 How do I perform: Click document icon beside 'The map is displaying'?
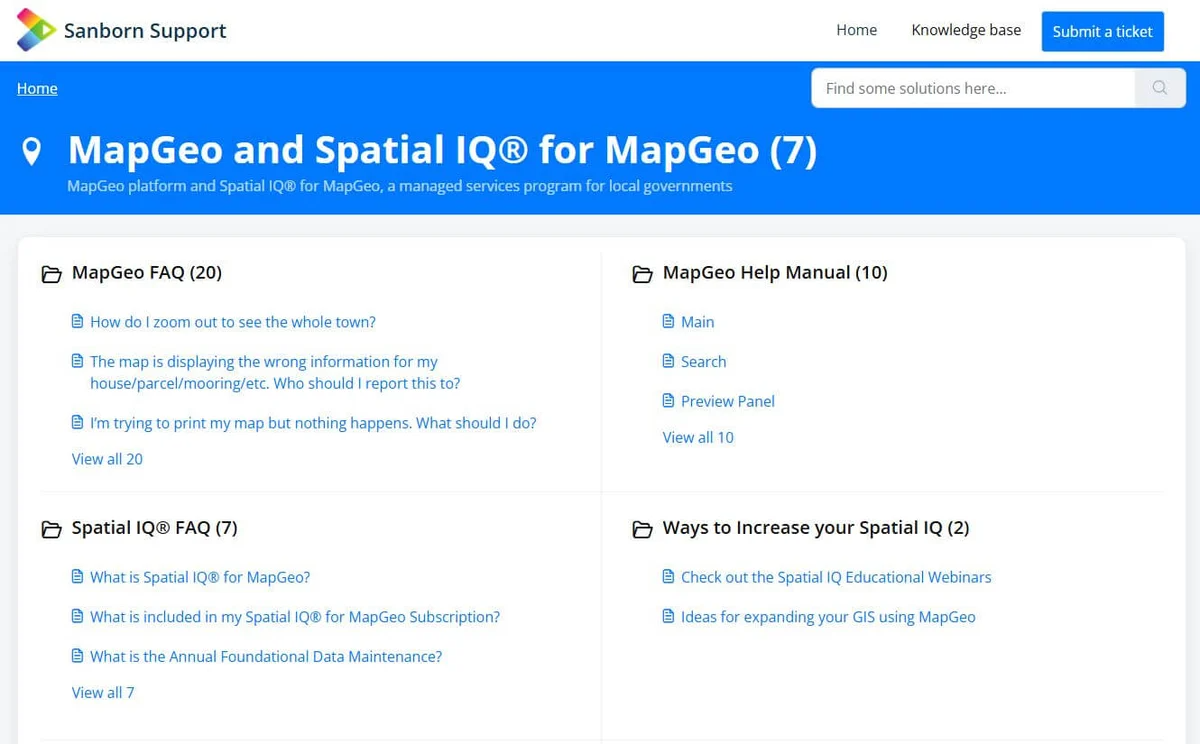tap(77, 361)
